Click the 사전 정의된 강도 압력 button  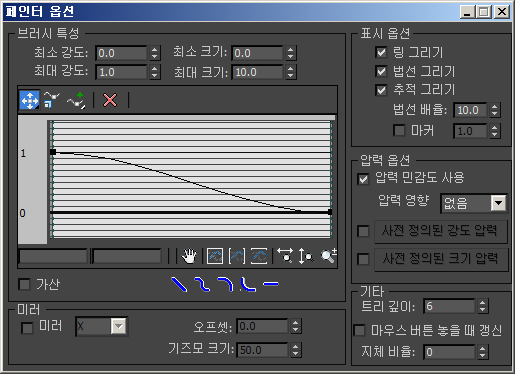[x=440, y=231]
